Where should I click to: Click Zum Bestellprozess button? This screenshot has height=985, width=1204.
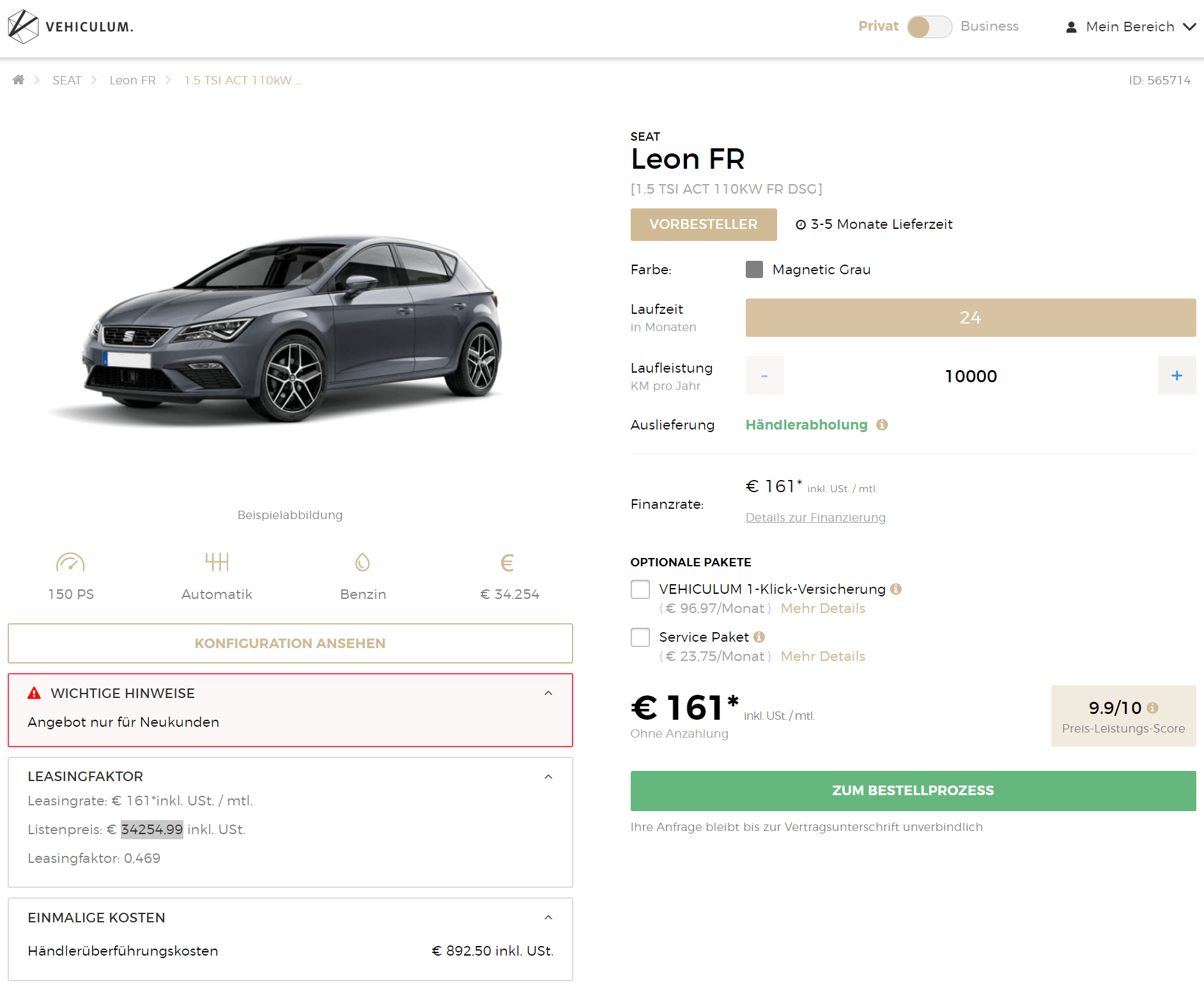point(913,791)
